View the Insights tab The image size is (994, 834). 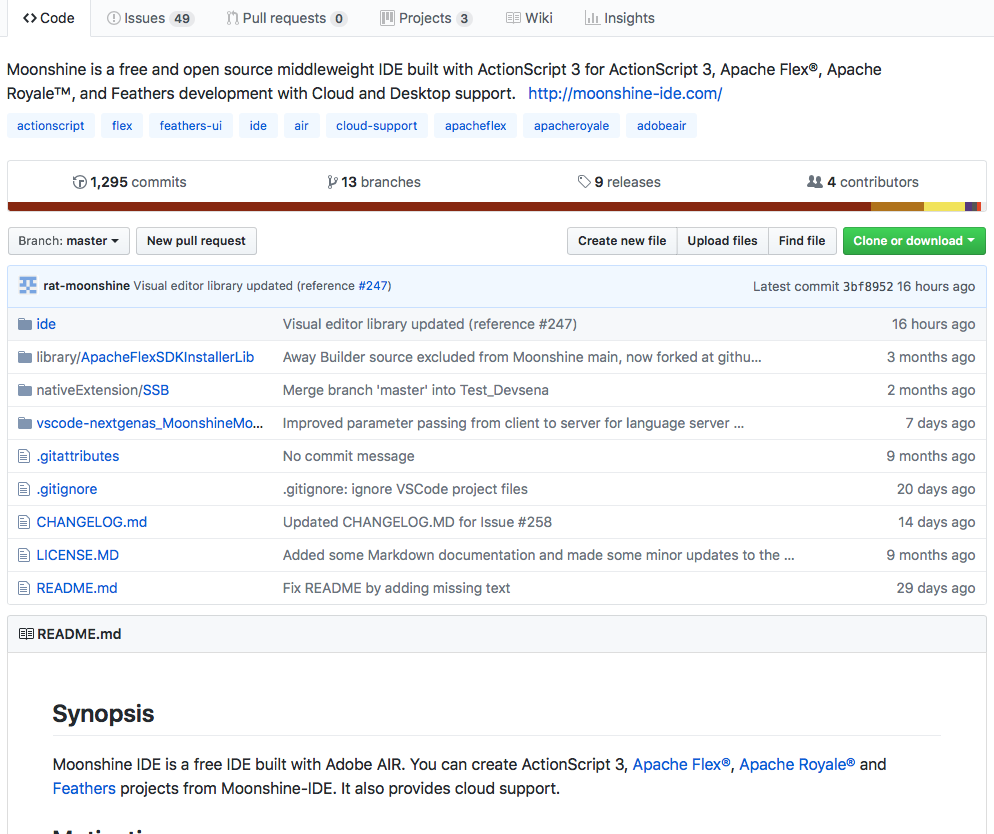pyautogui.click(x=619, y=18)
